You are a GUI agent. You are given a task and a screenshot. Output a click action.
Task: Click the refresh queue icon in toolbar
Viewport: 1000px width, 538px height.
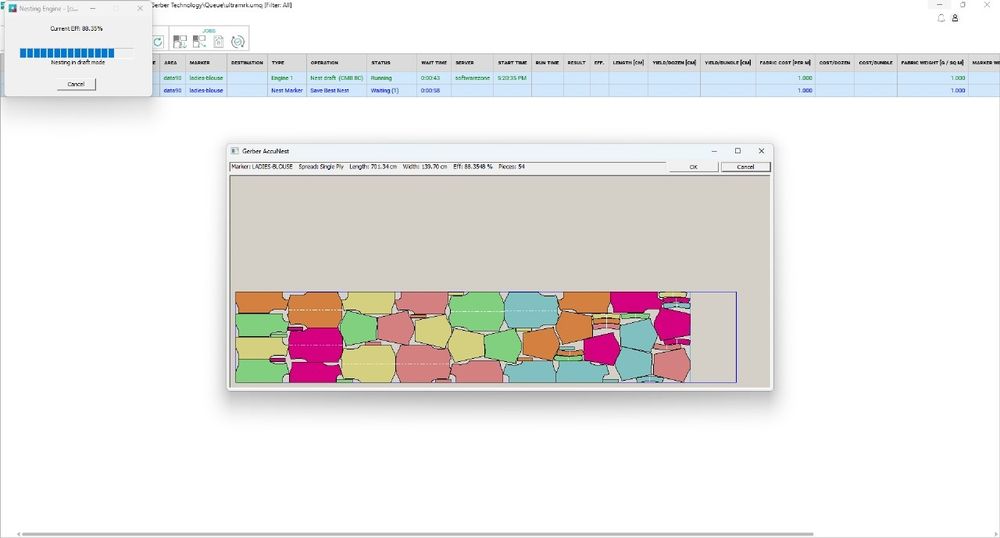pos(158,42)
